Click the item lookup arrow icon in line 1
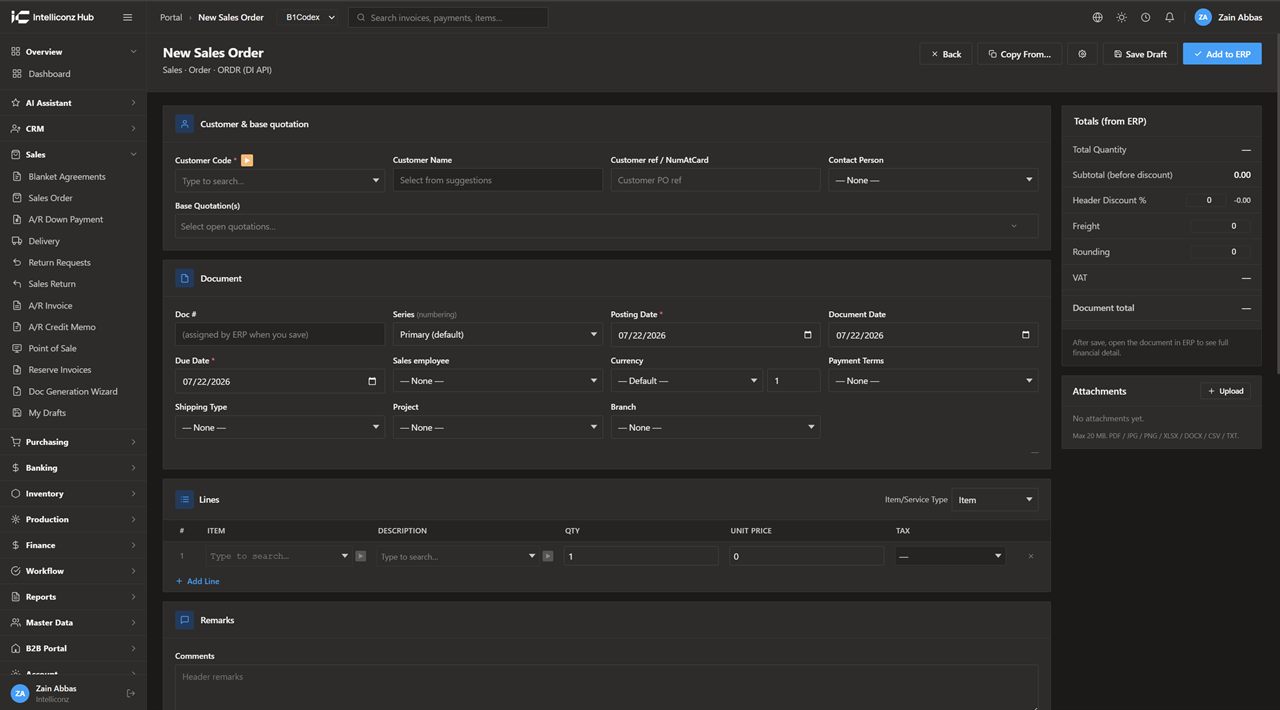This screenshot has height=710, width=1280. coord(360,556)
